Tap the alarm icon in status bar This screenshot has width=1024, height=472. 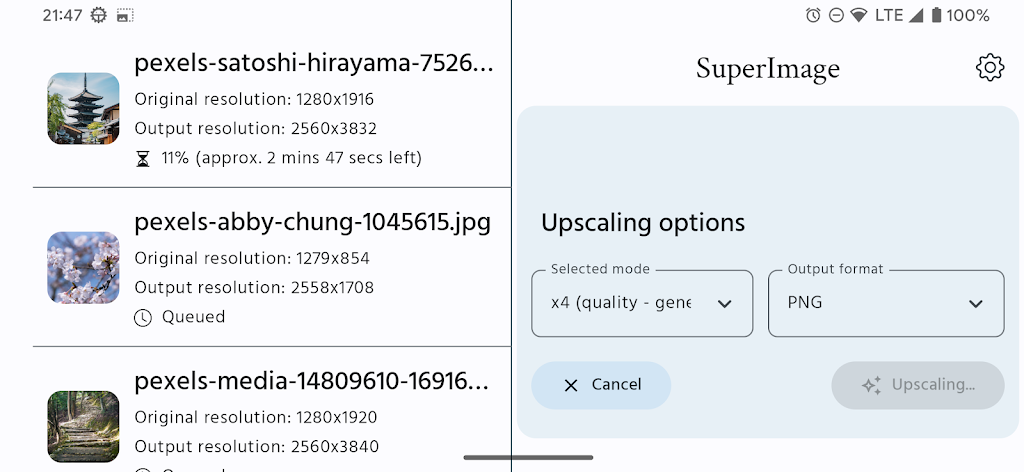(813, 15)
